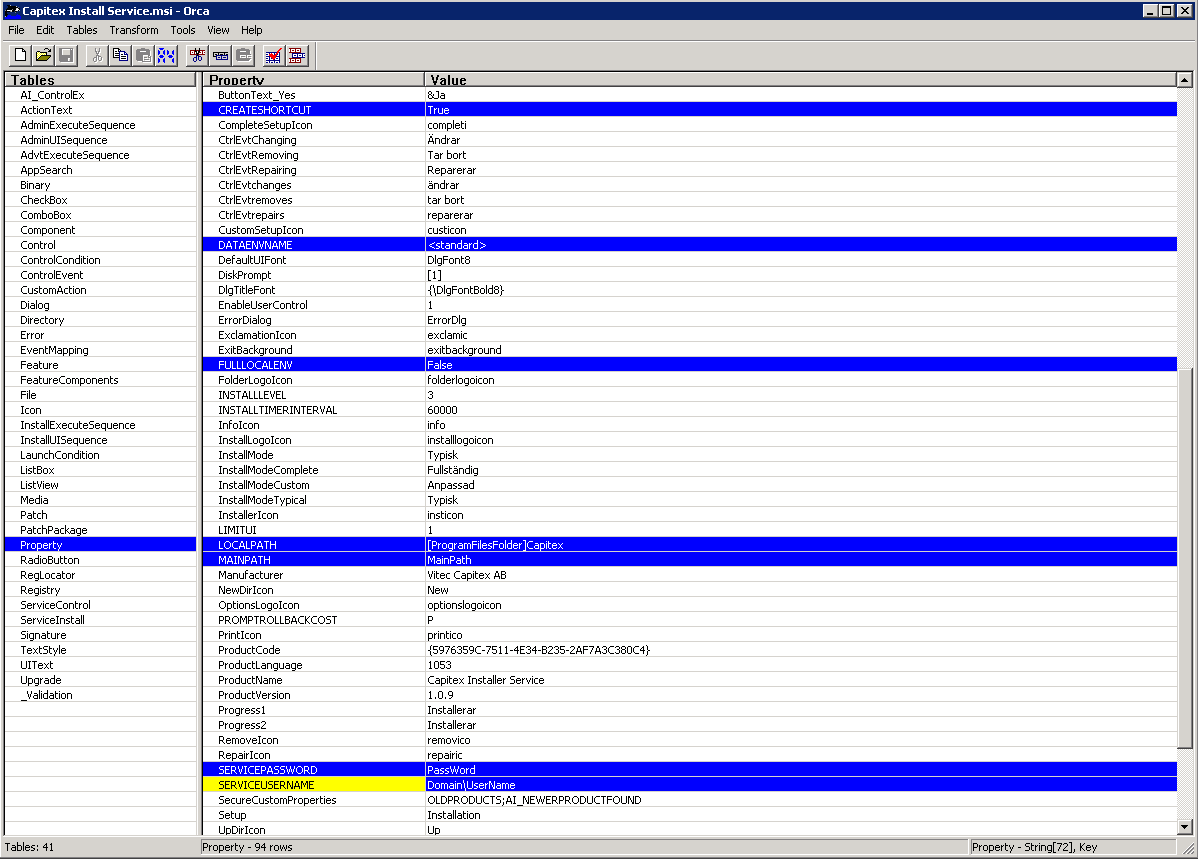The width and height of the screenshot is (1198, 859).
Task: Click the Open file folder icon
Action: 44,55
